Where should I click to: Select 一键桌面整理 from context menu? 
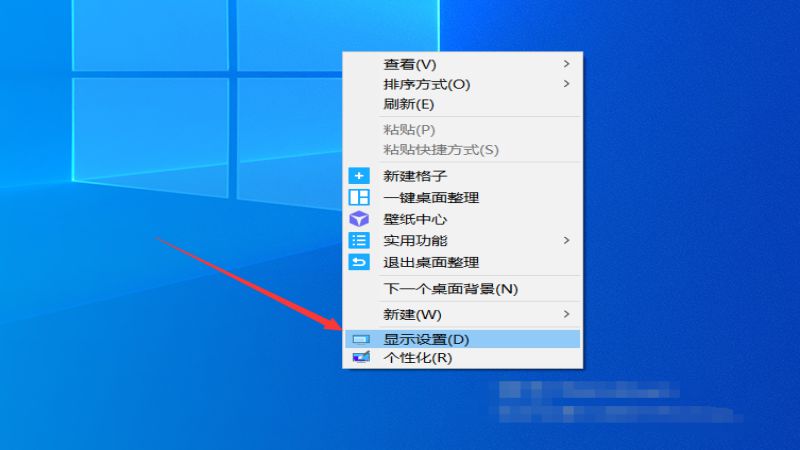point(463,197)
